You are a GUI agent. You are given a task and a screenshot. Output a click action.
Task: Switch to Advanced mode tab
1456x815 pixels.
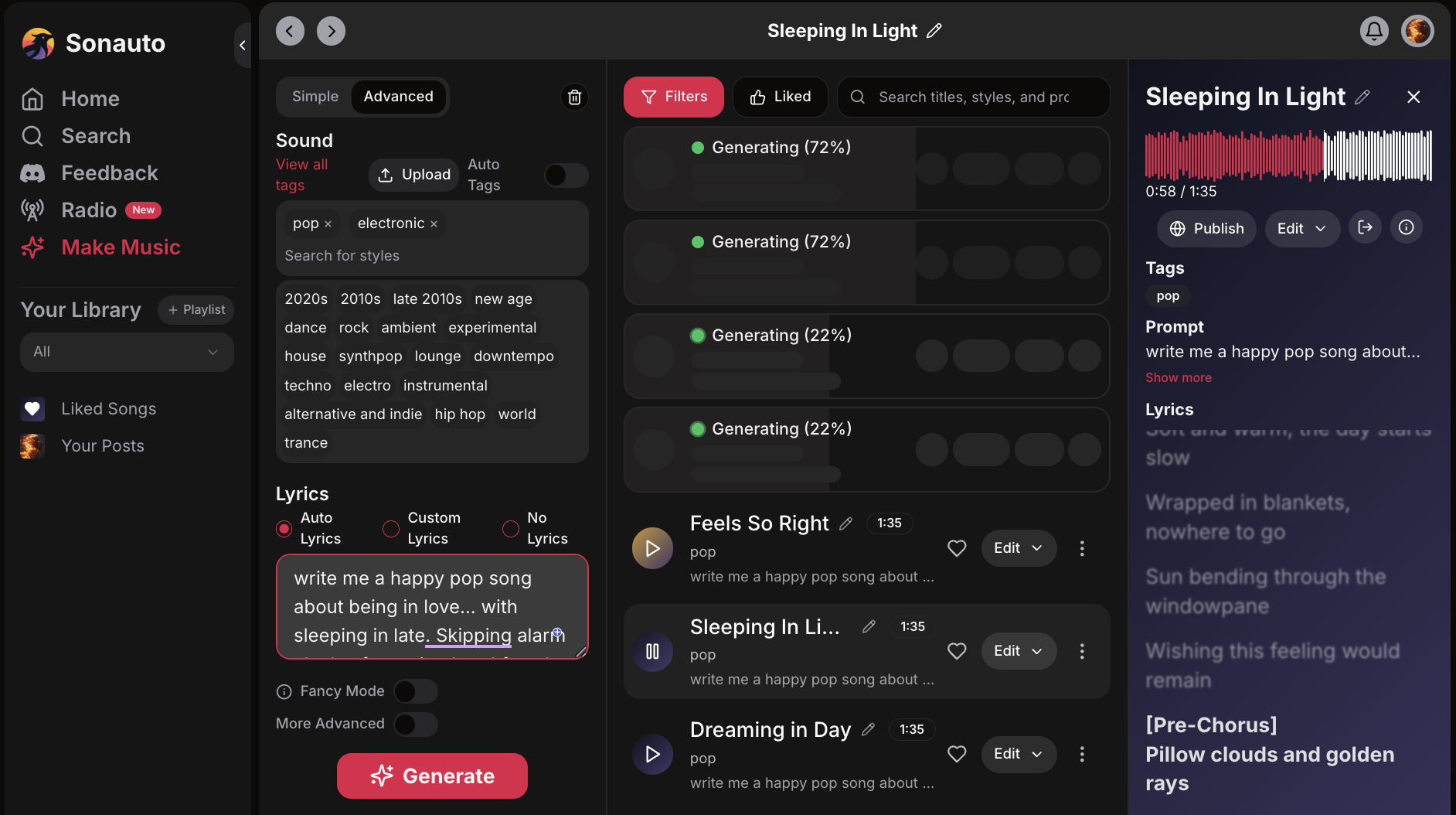coord(399,97)
